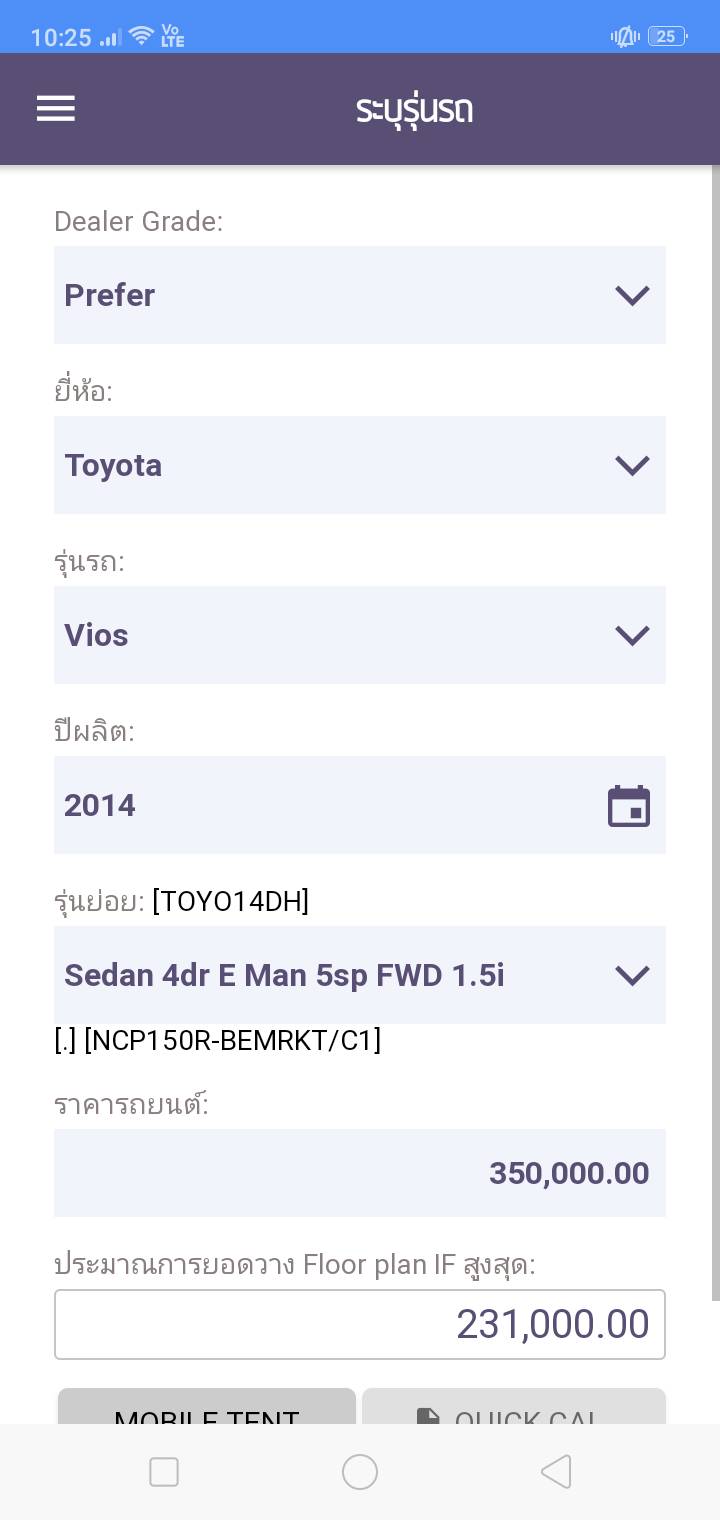Screen dimensions: 720x1520
Task: Expand the Sedan 4dr sub-model dropdown chevron
Action: [632, 975]
